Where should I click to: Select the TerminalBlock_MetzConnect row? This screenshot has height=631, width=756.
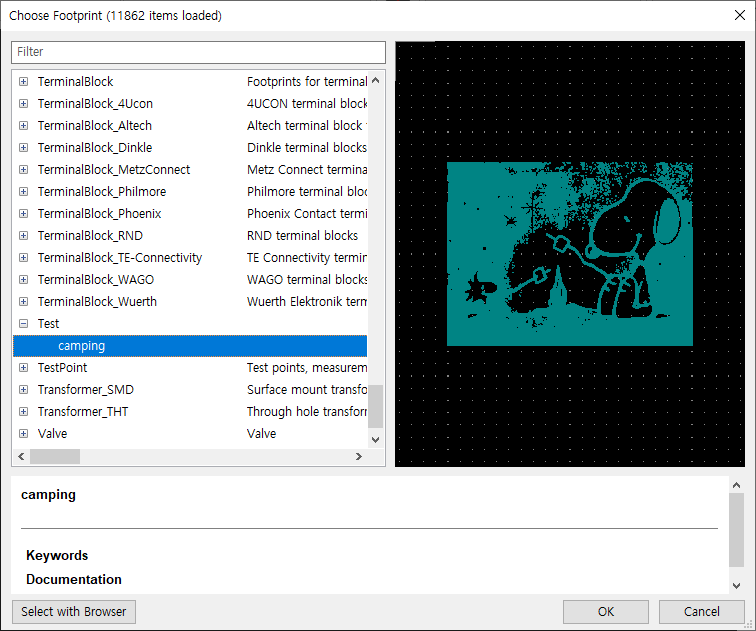coord(190,170)
